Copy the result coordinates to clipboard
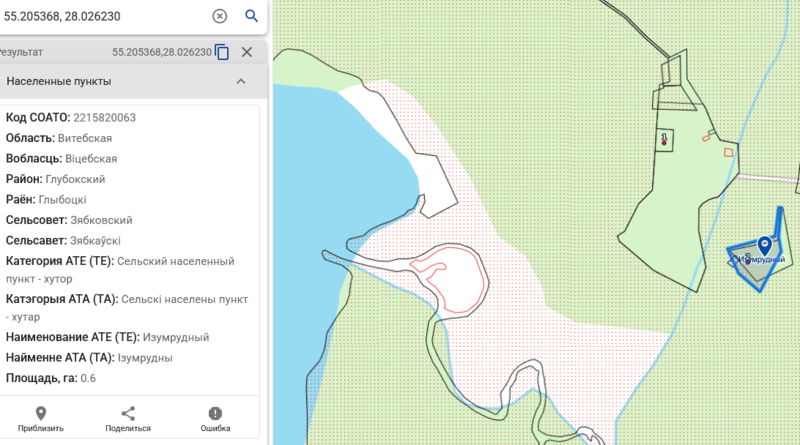The image size is (800, 445). [222, 52]
